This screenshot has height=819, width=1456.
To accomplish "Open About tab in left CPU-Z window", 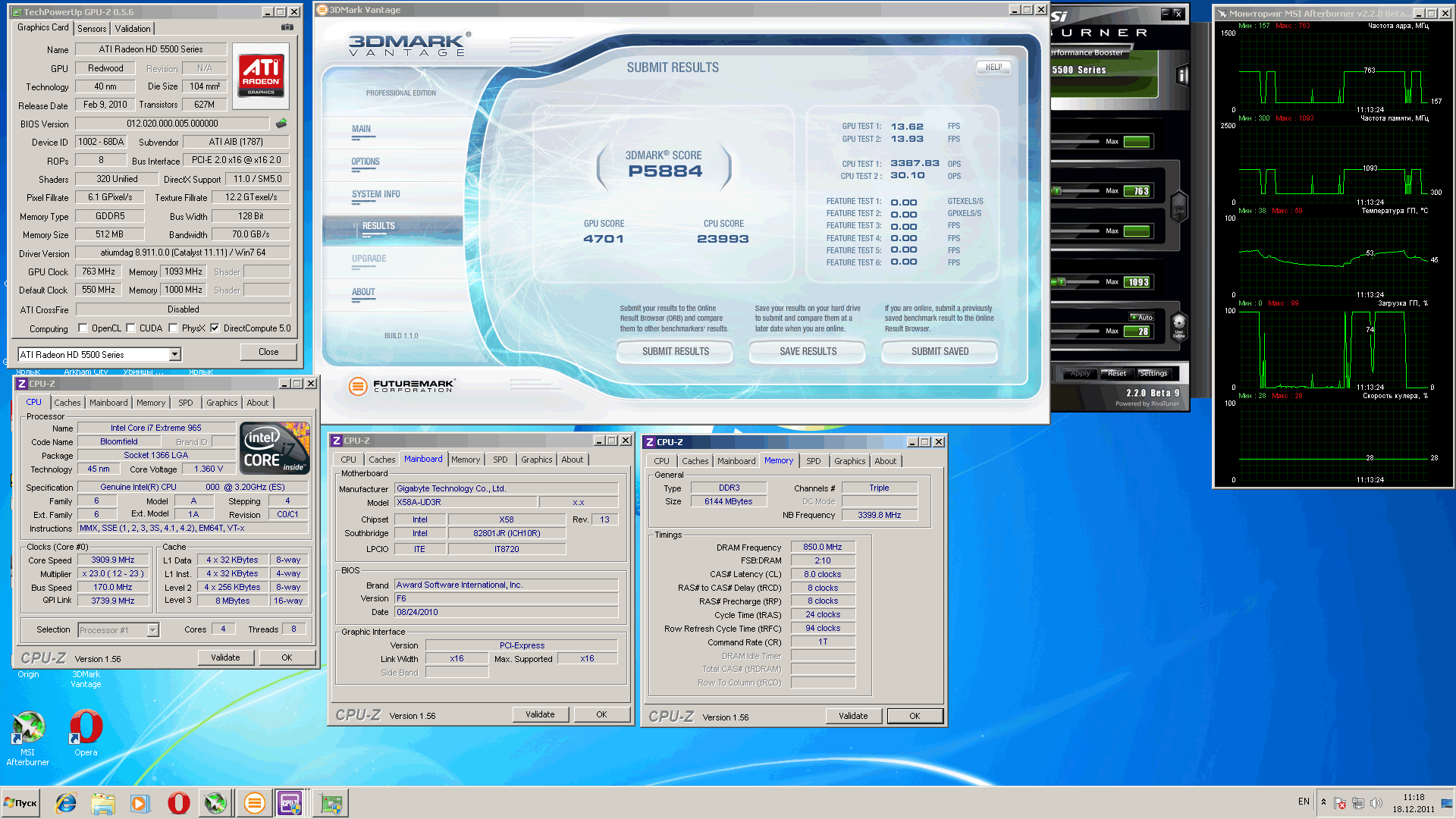I will click(257, 403).
